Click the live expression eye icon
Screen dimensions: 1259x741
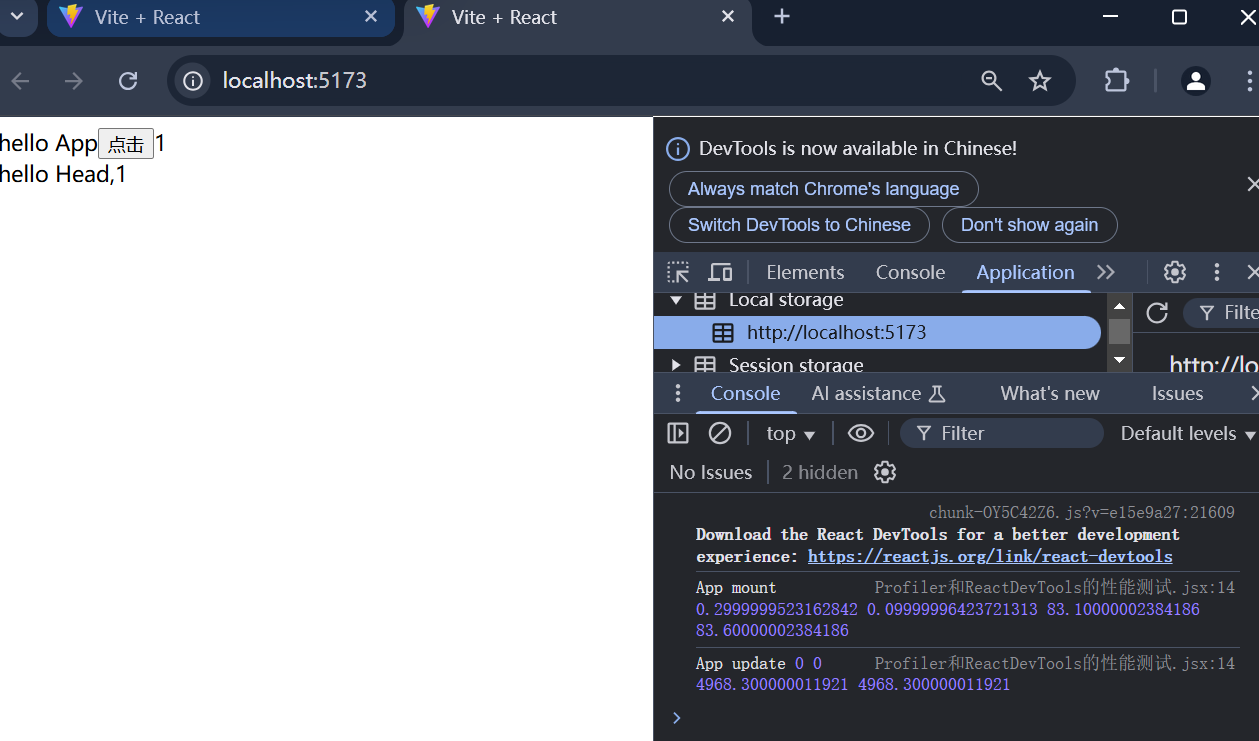[x=861, y=433]
